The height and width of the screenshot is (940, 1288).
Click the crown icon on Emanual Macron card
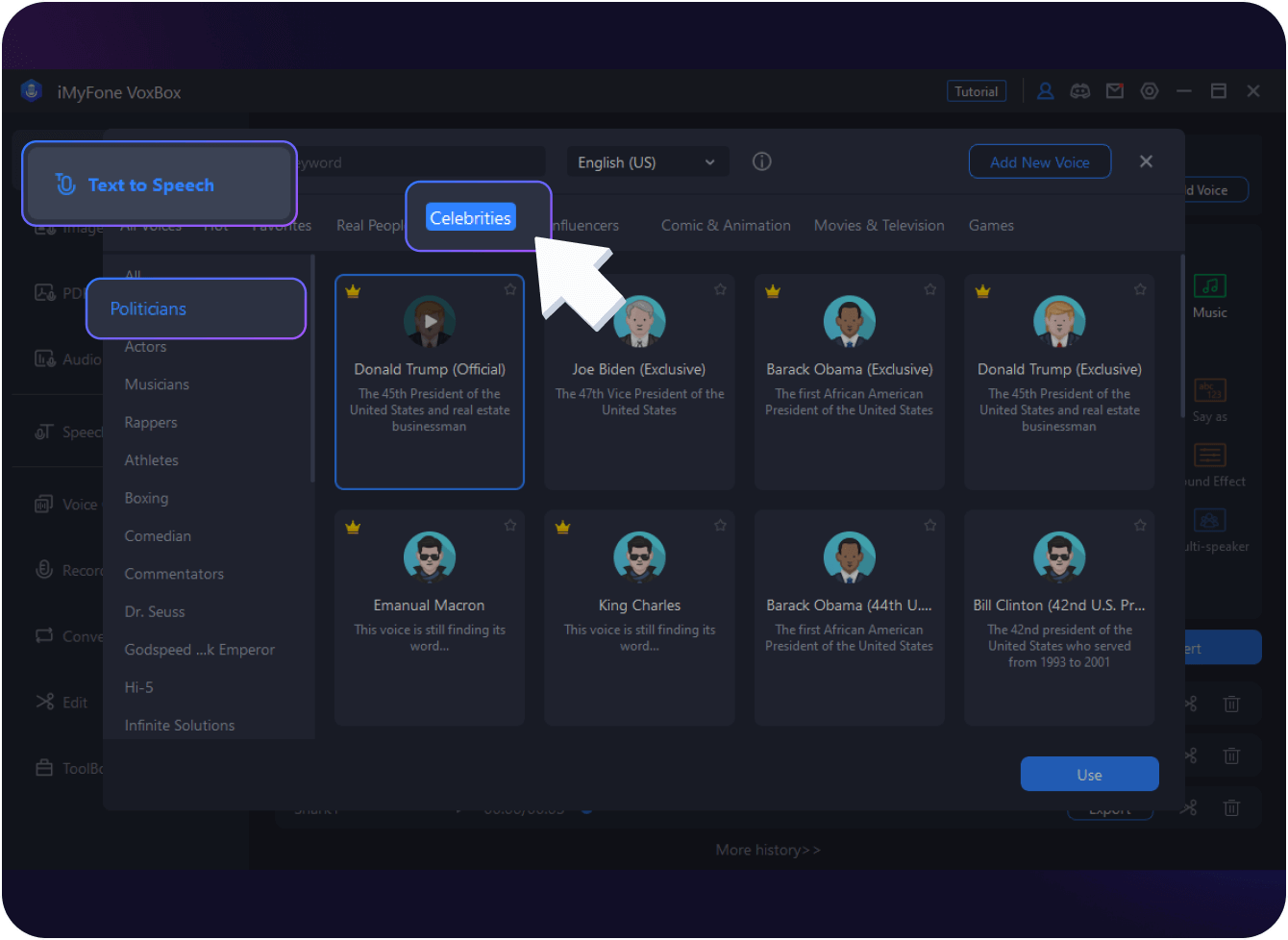point(353,527)
